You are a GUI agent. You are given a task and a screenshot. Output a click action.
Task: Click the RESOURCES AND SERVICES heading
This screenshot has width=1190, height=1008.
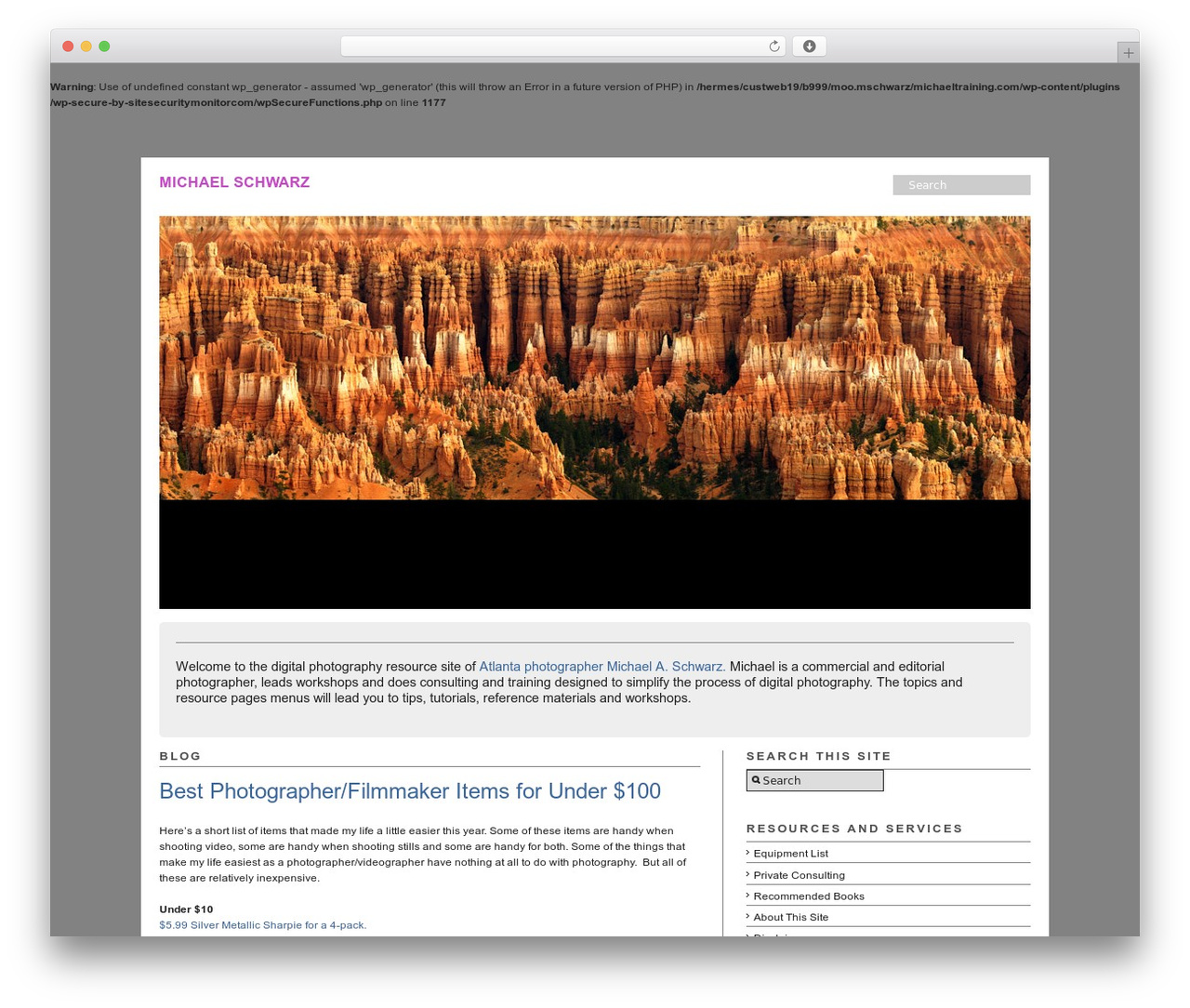point(854,829)
